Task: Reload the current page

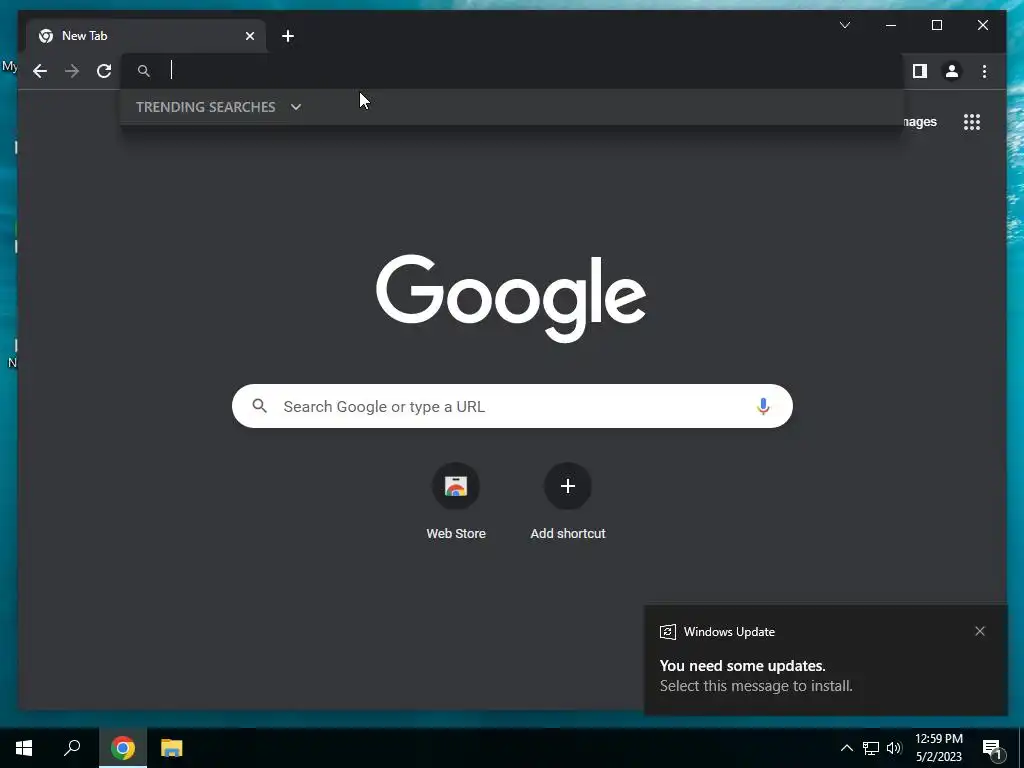Action: [104, 71]
